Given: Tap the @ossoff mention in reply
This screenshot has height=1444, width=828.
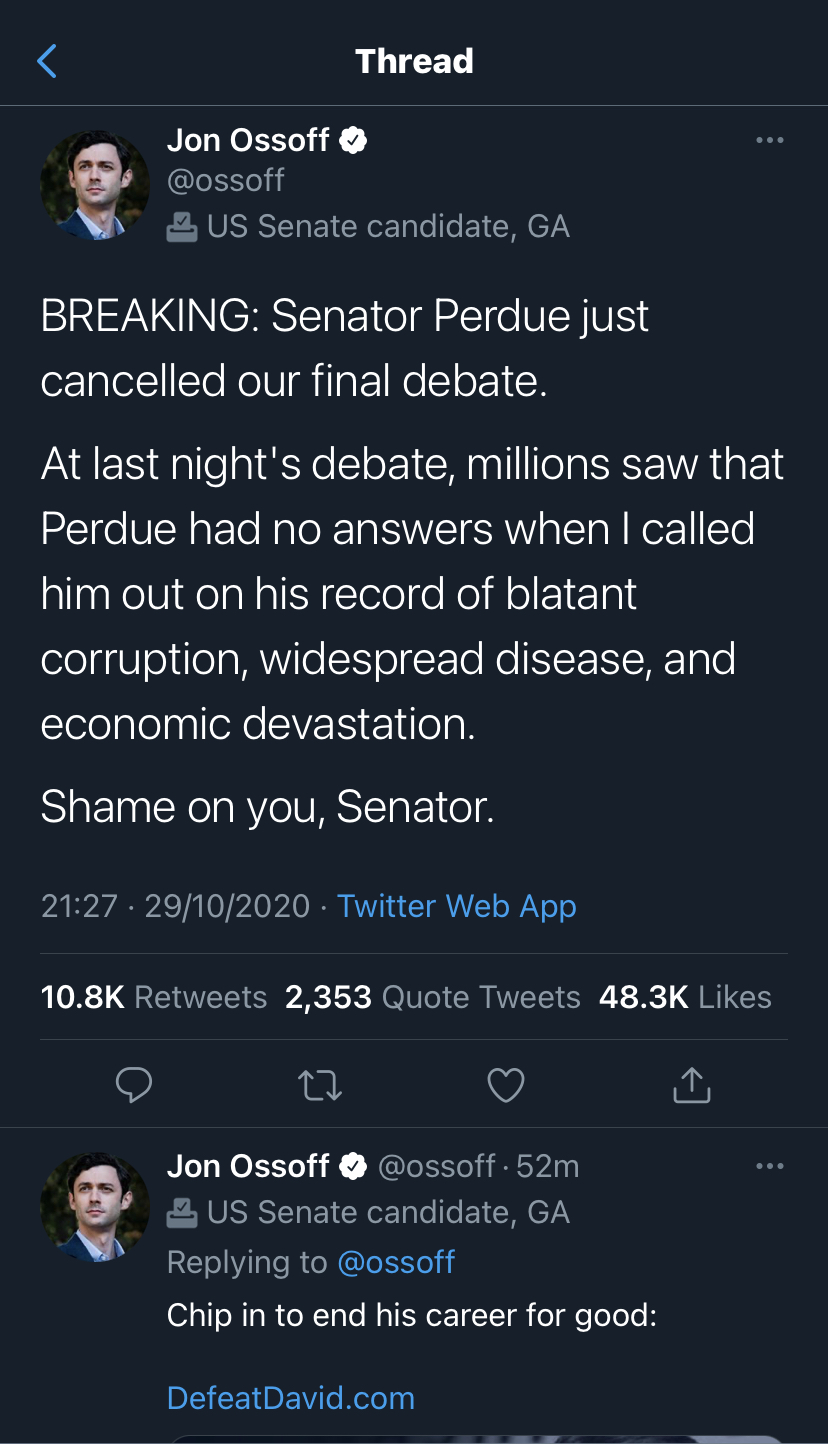Looking at the screenshot, I should click(396, 1263).
